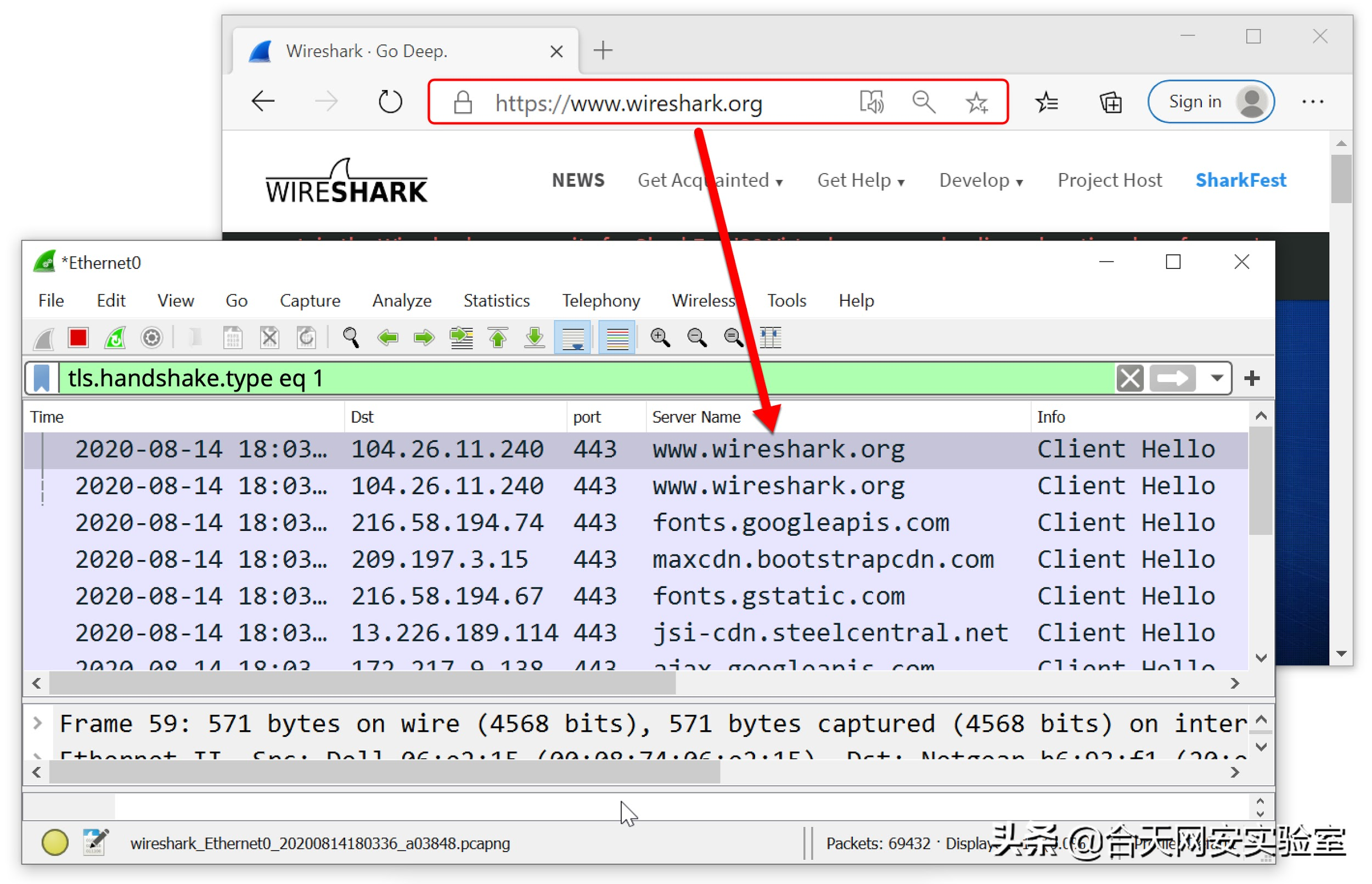Go forward in packet history
This screenshot has width=1372, height=884.
pos(424,338)
